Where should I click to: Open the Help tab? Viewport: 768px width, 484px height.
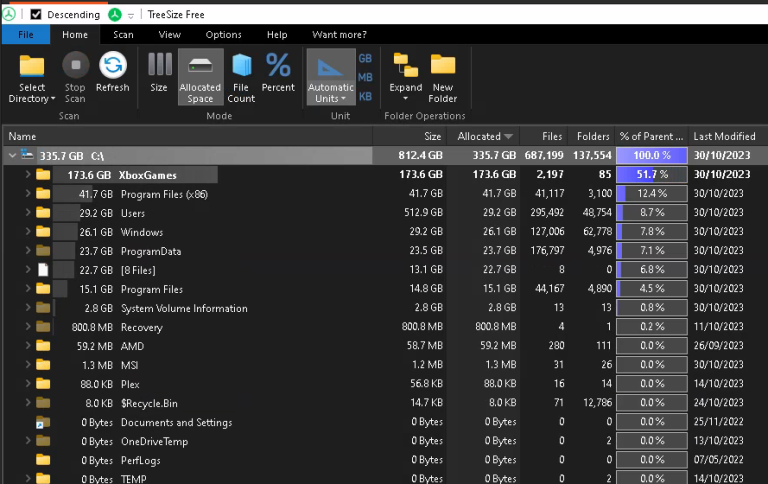(277, 35)
